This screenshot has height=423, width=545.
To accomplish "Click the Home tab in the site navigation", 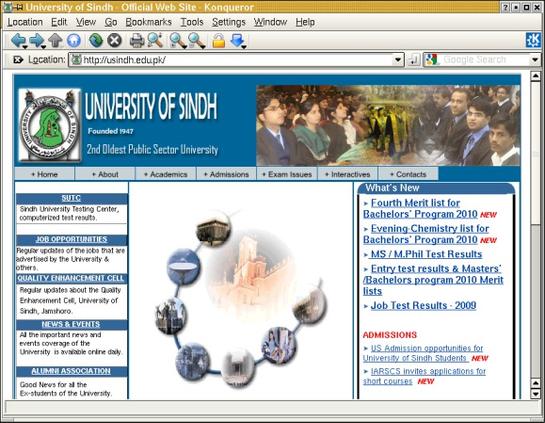I will 44,174.
